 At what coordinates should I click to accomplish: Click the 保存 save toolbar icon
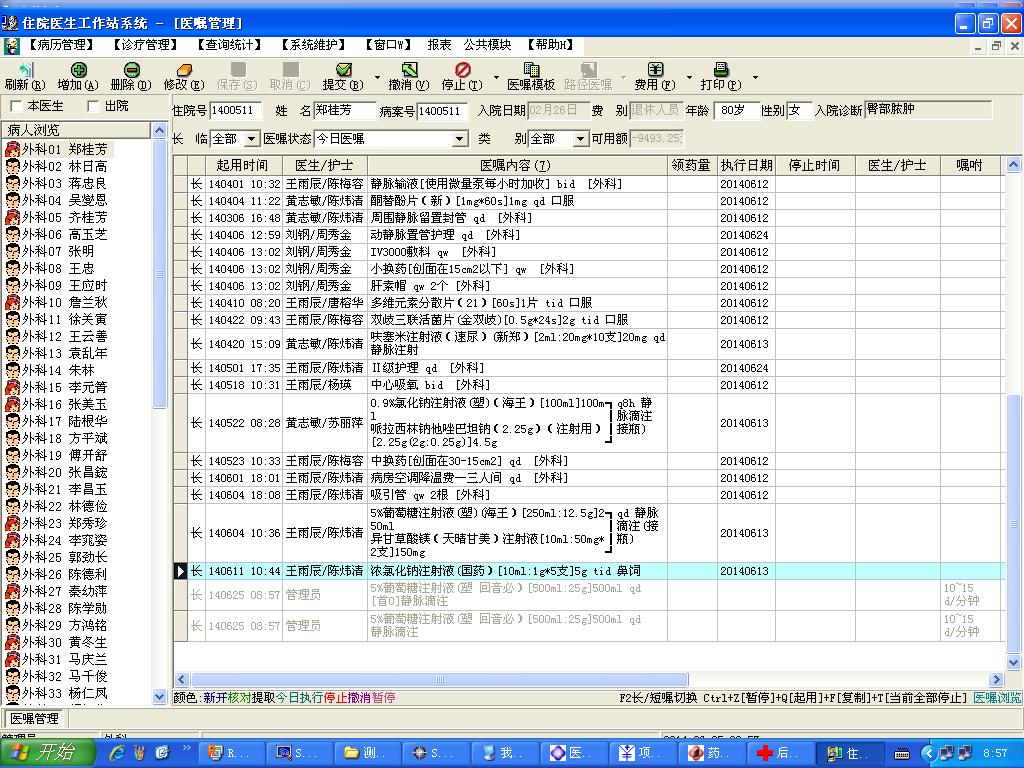coord(238,70)
